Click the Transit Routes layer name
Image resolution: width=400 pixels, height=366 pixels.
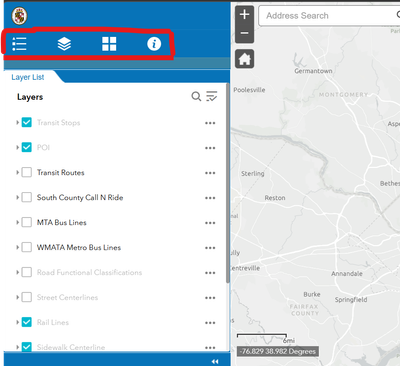click(x=61, y=173)
